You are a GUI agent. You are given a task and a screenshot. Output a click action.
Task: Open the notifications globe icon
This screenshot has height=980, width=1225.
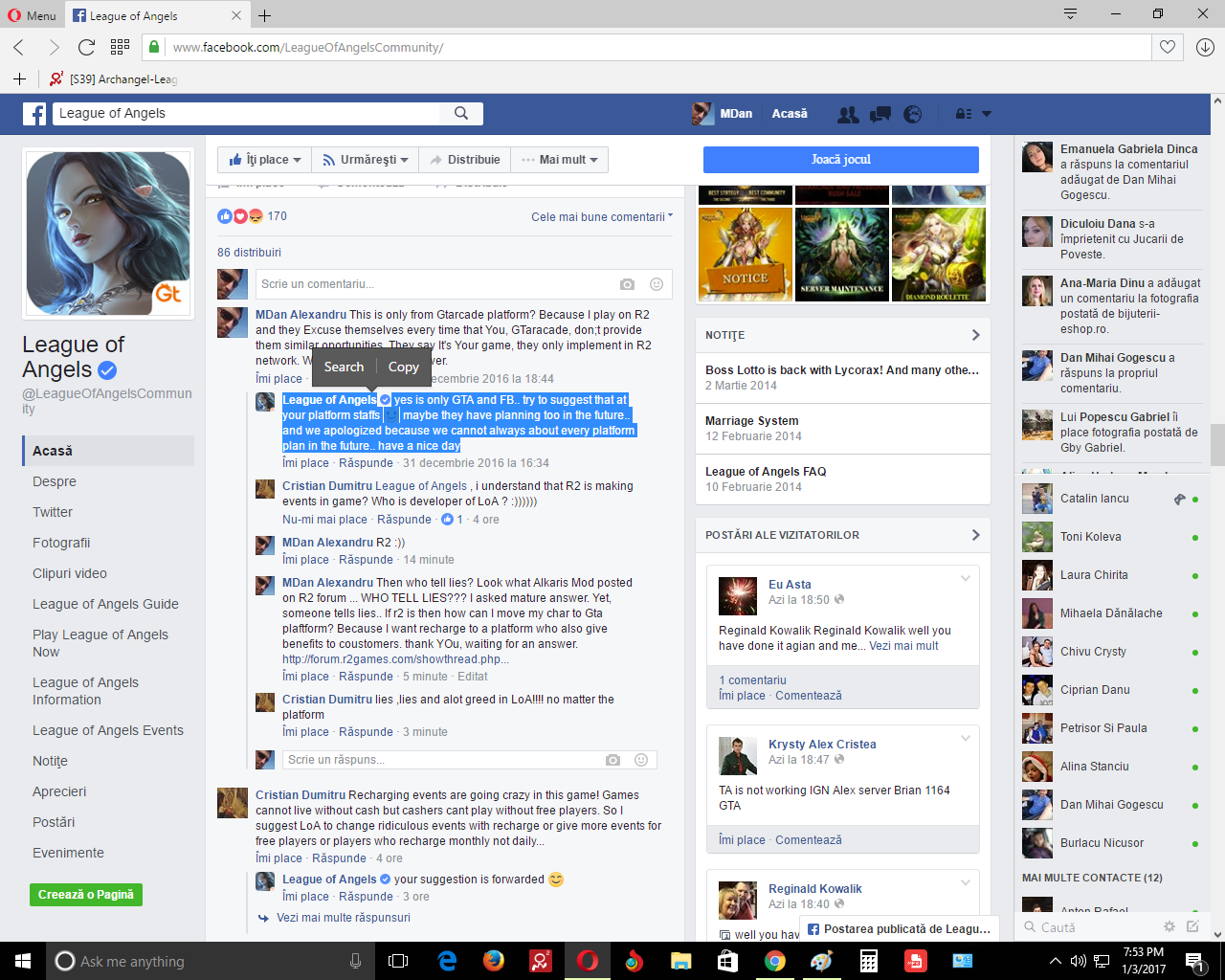913,114
